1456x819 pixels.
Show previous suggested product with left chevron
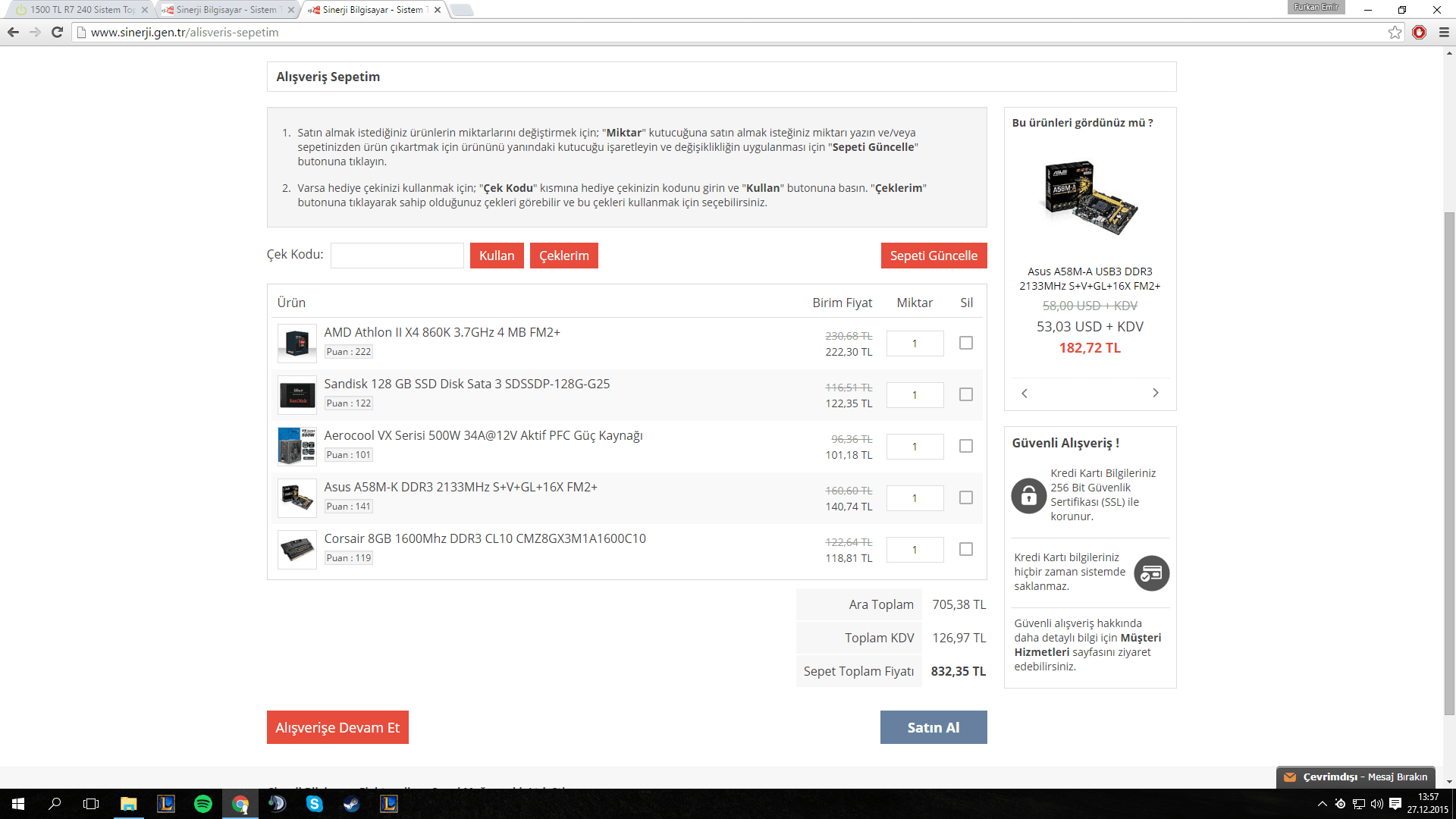1025,393
